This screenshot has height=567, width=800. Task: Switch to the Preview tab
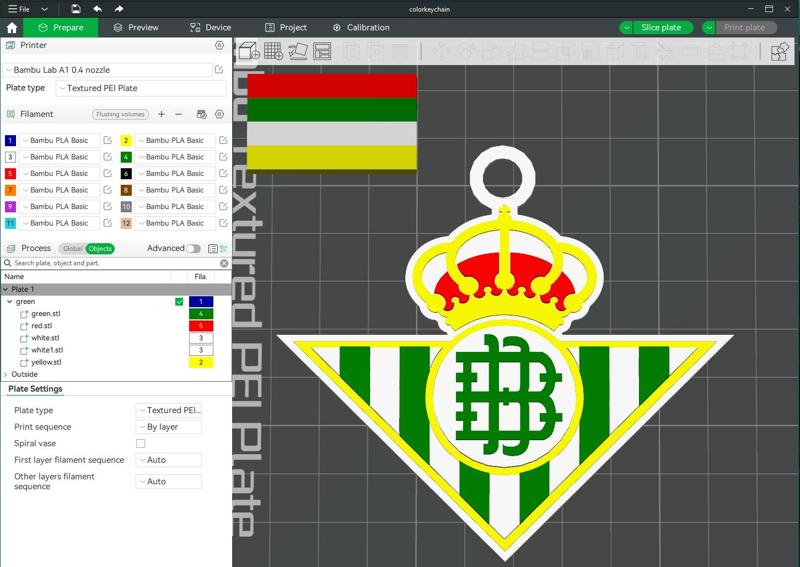(136, 28)
